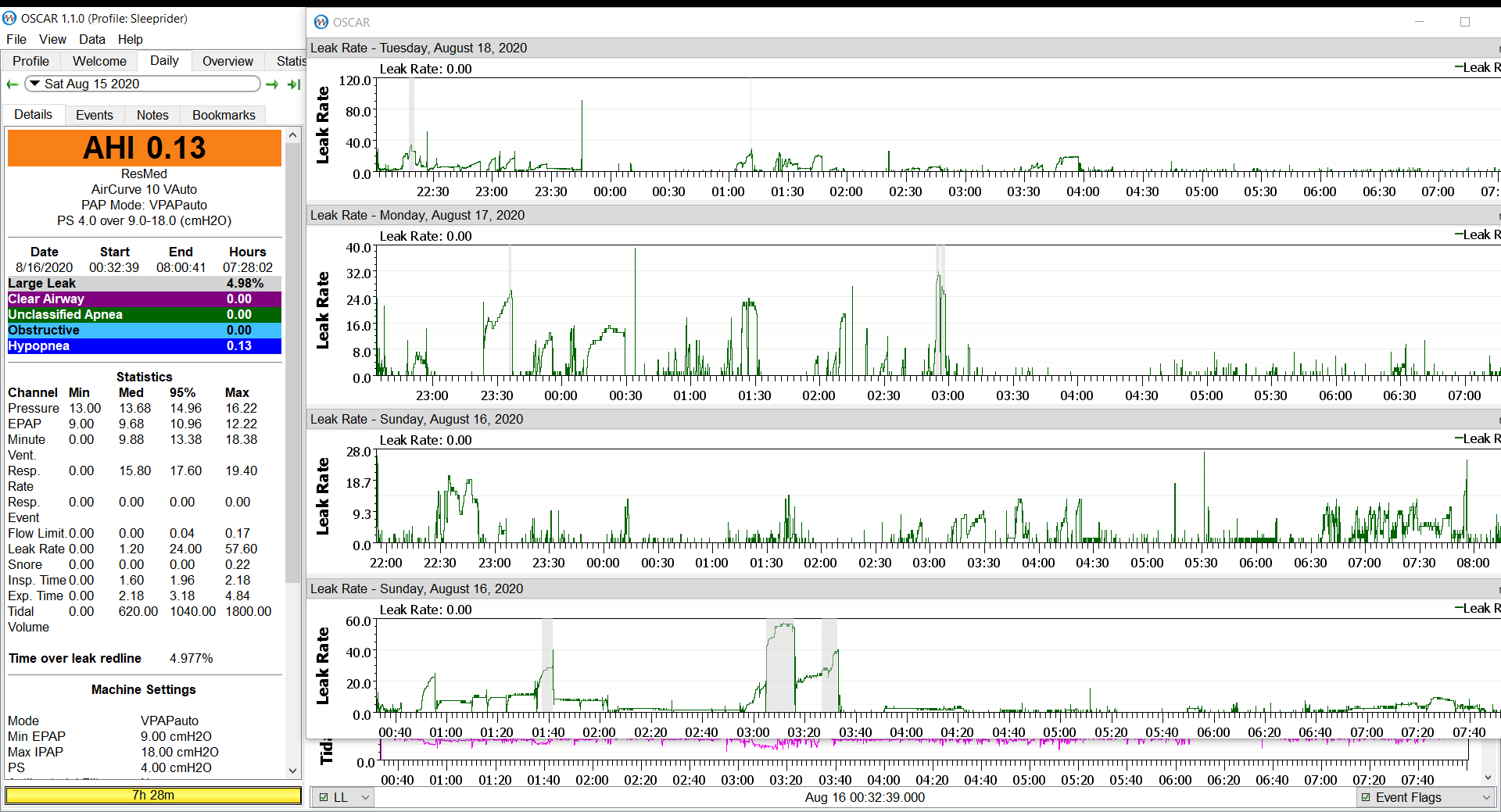1501x812 pixels.
Task: Click the purple Clear Airway row
Action: pyautogui.click(x=145, y=299)
